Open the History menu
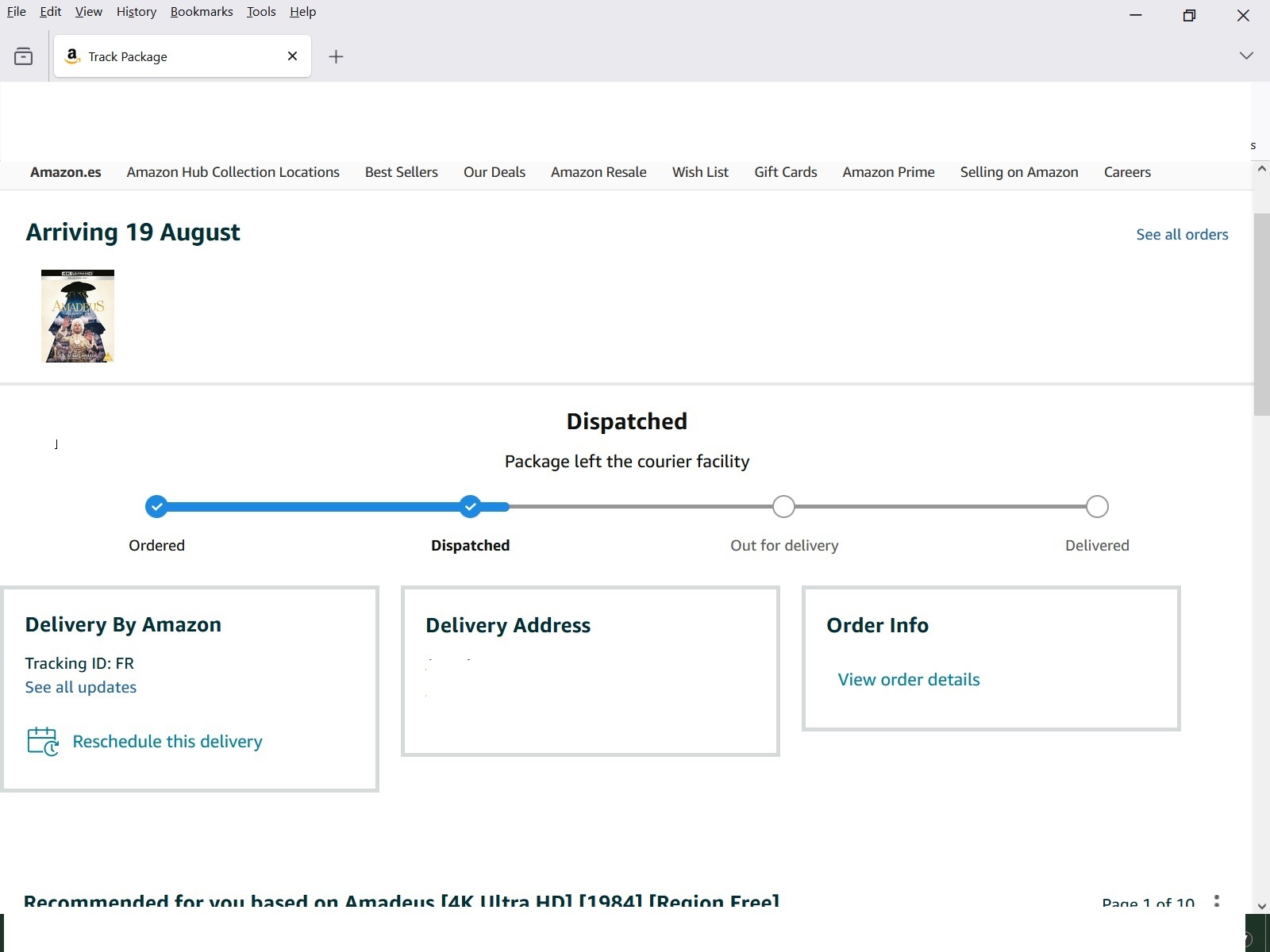This screenshot has height=952, width=1270. click(137, 12)
